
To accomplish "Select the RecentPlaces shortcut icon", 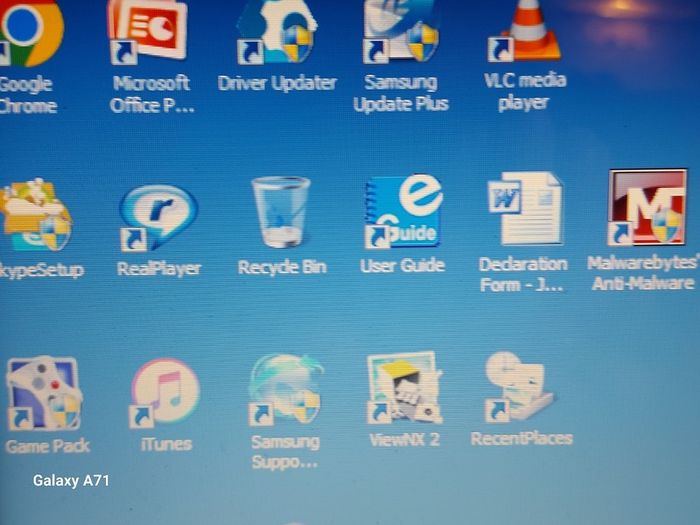I will click(x=519, y=387).
